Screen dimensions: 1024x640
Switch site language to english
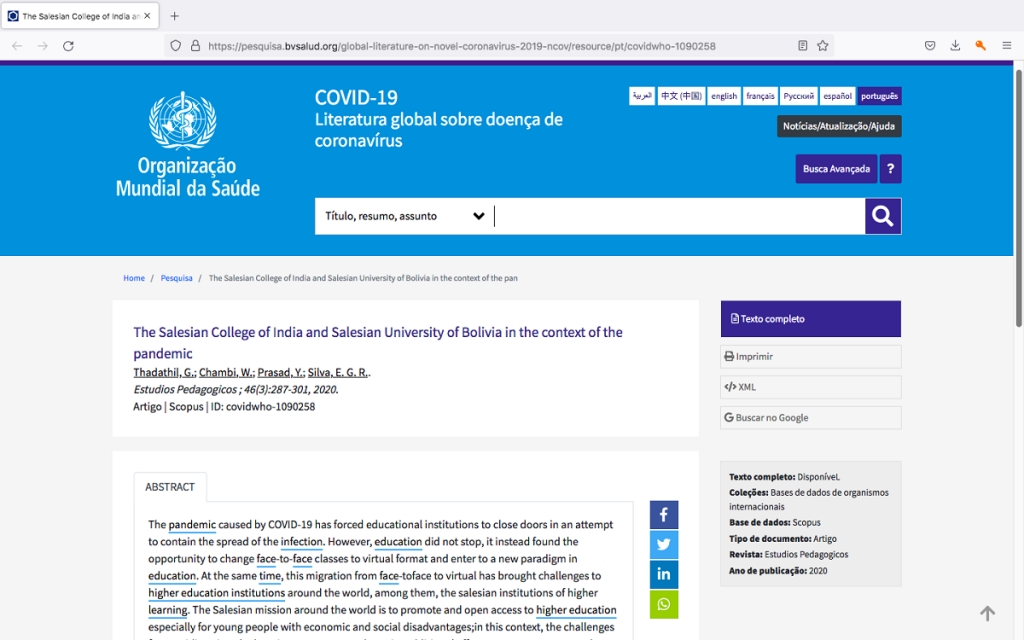pyautogui.click(x=724, y=96)
